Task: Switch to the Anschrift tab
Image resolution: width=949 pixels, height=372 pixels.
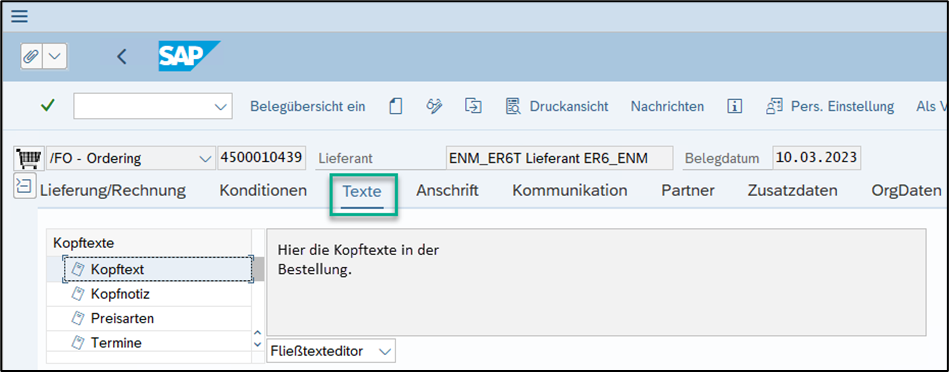Action: (x=447, y=191)
